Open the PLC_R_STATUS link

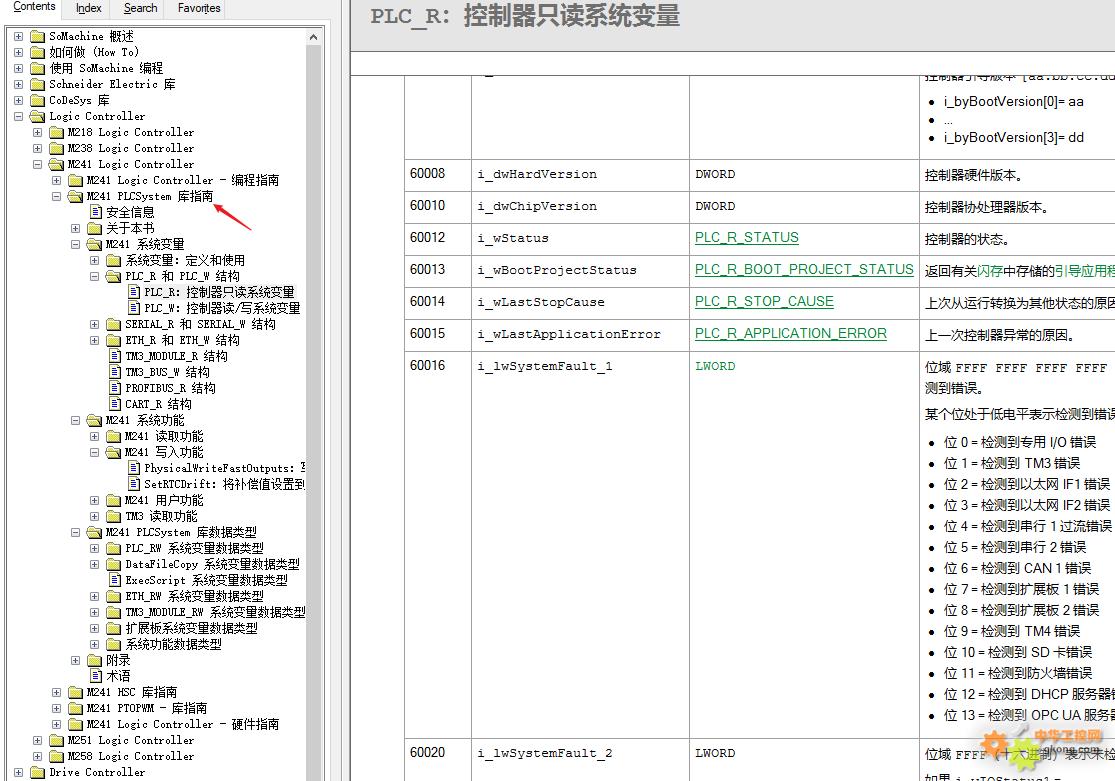(747, 238)
